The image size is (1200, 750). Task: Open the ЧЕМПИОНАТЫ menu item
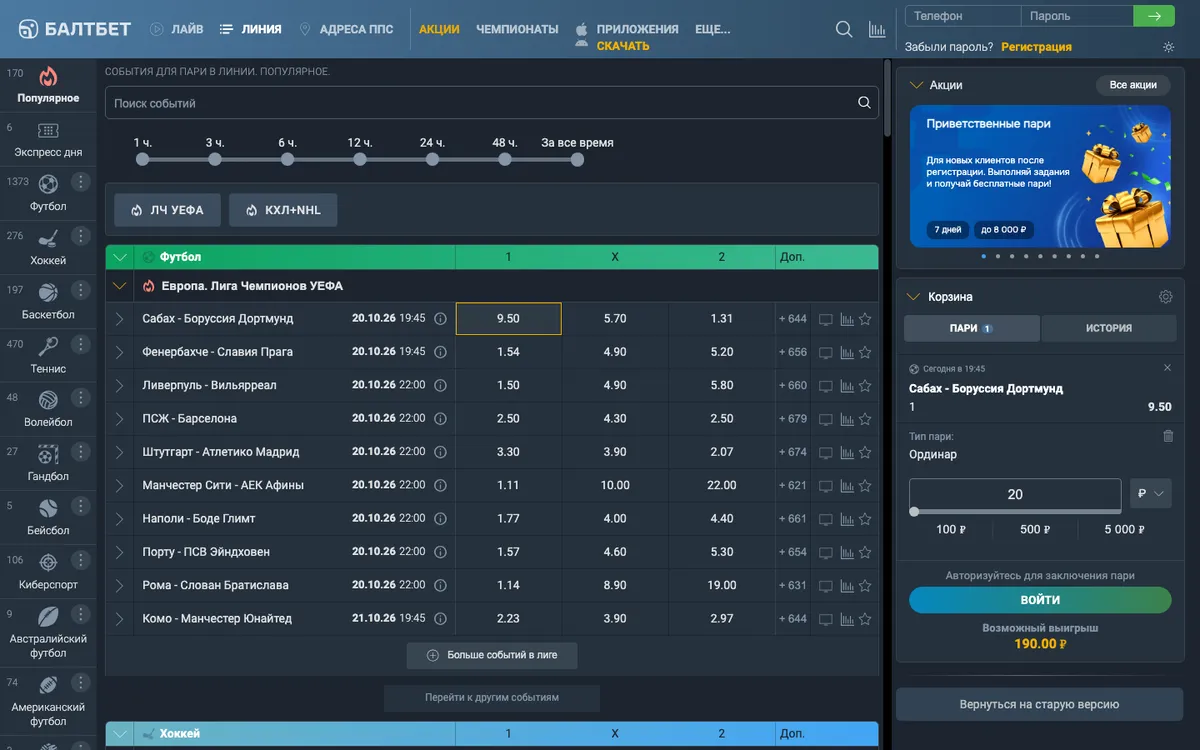[x=517, y=29]
